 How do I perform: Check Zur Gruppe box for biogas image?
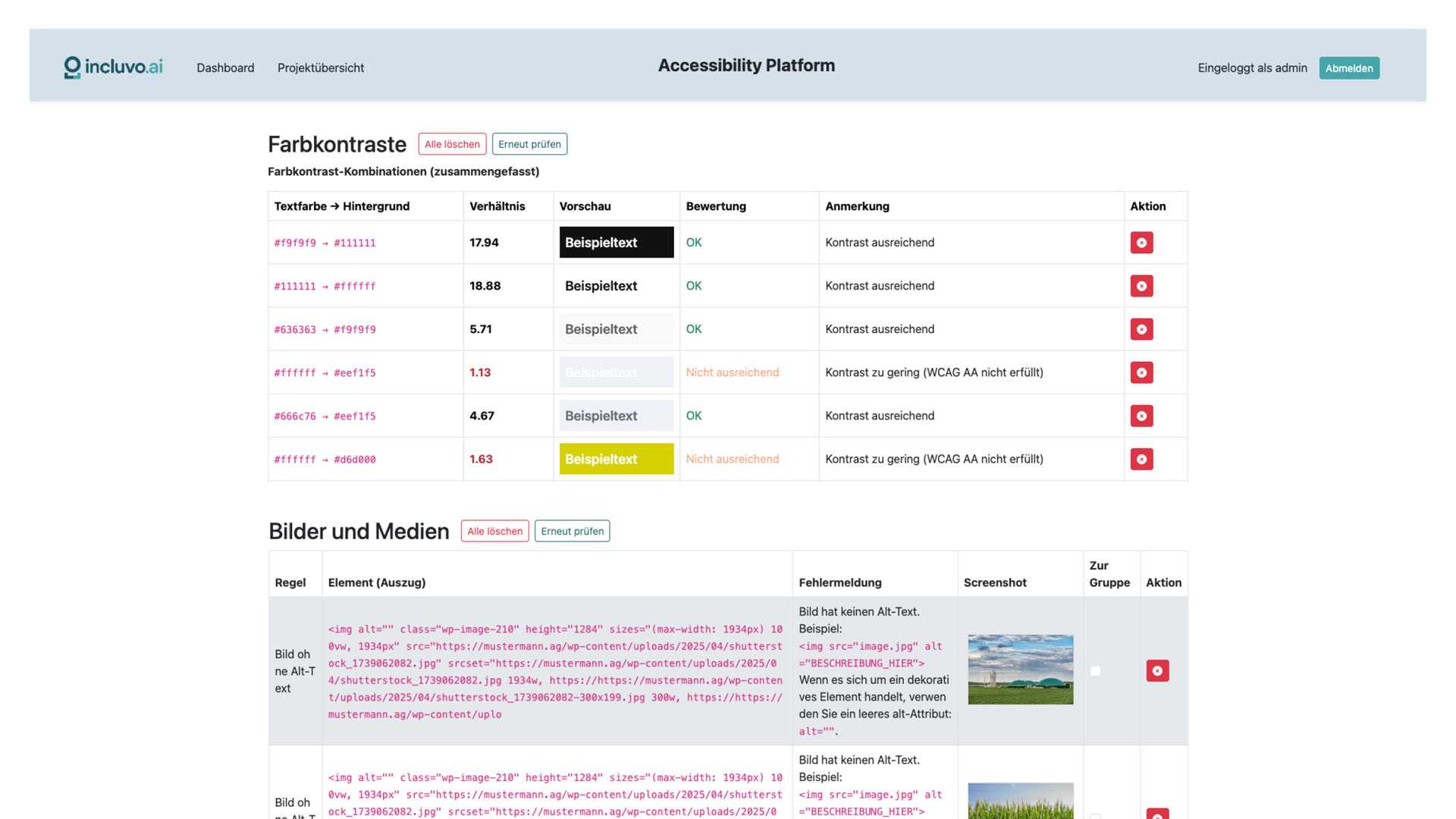[x=1095, y=671]
